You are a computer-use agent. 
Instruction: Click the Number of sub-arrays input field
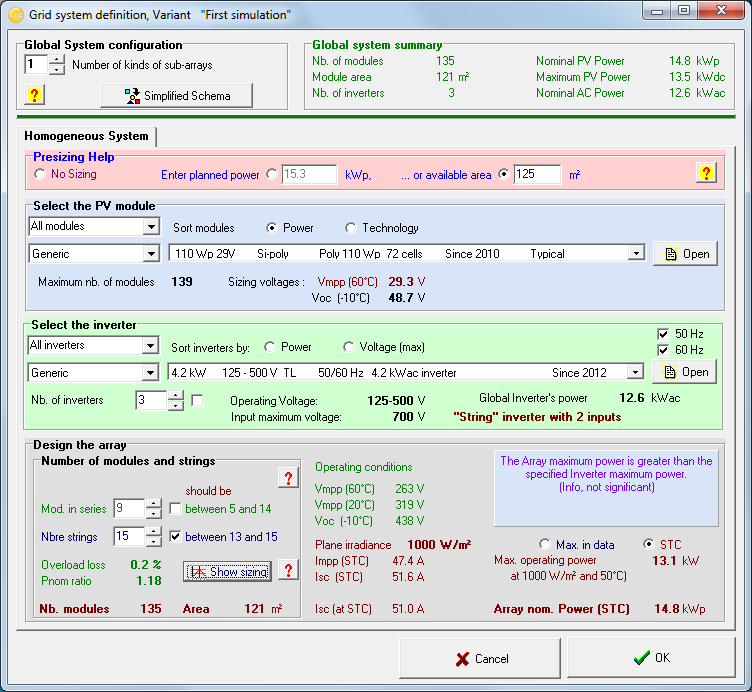(x=36, y=64)
